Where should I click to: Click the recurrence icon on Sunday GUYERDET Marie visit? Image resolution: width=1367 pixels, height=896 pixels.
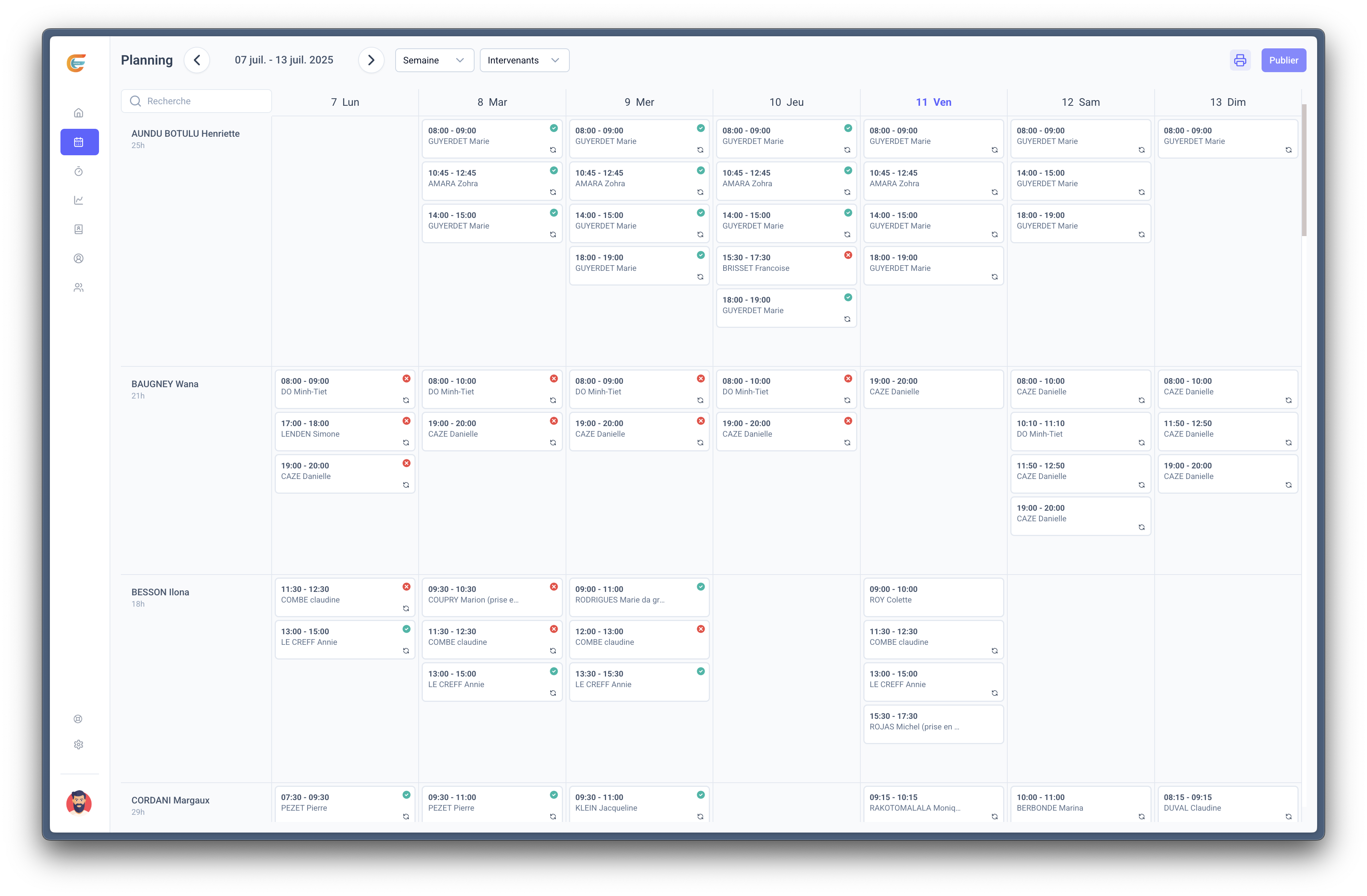(1288, 150)
